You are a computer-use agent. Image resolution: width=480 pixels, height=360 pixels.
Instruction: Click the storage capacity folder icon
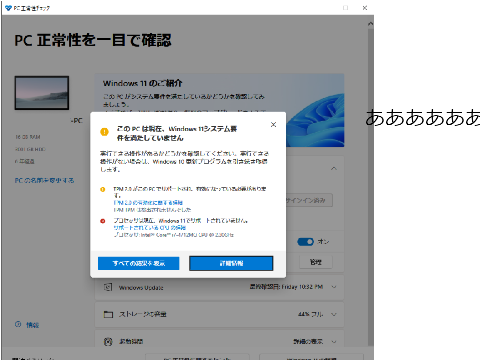(108, 314)
